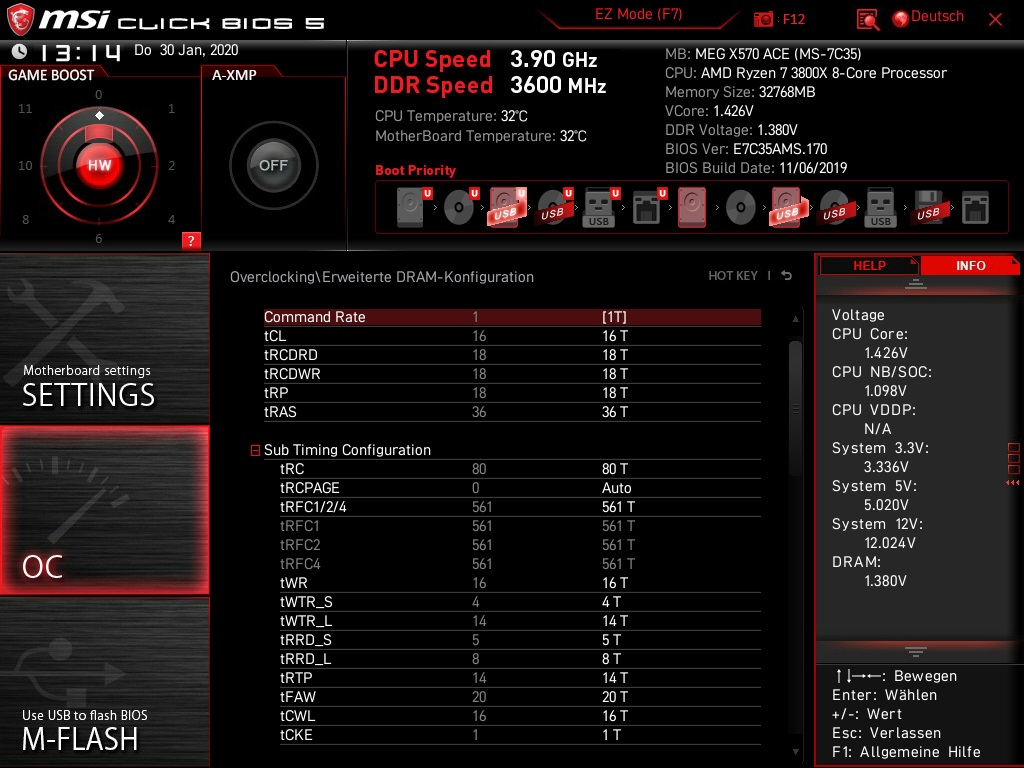Expand info panel using bottom grip handle

[x=916, y=652]
